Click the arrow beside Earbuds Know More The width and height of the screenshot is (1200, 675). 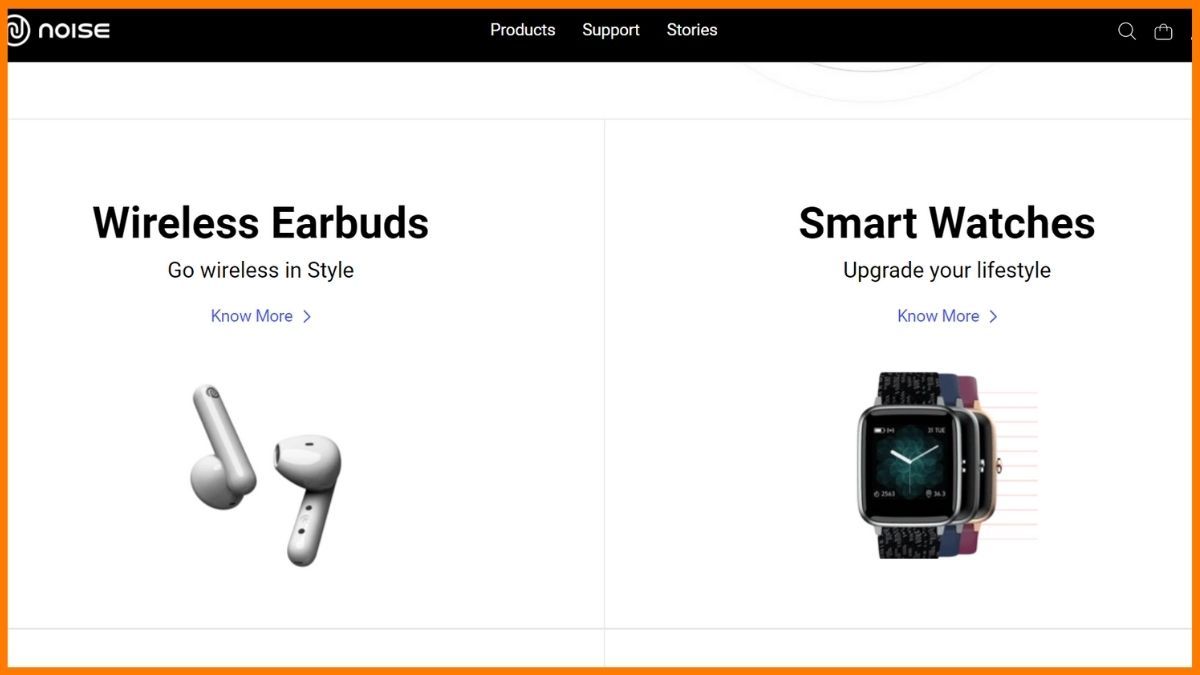(307, 316)
